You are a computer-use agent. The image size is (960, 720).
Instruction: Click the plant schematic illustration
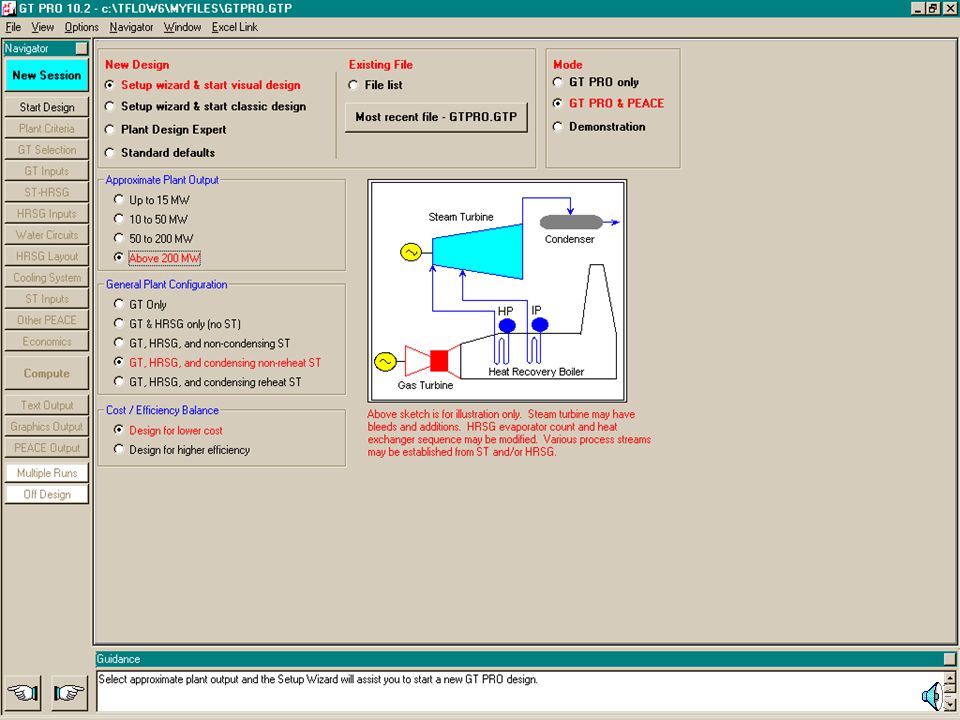pos(497,291)
